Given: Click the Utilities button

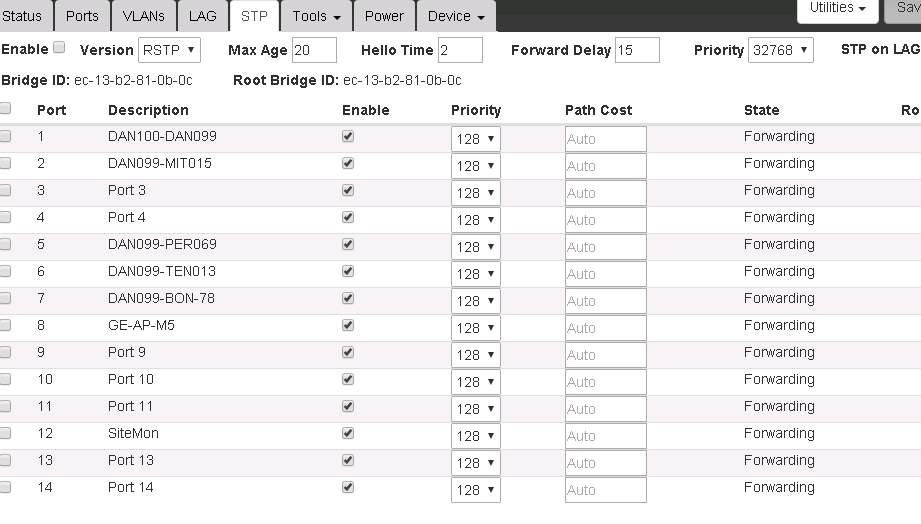Looking at the screenshot, I should pyautogui.click(x=837, y=9).
